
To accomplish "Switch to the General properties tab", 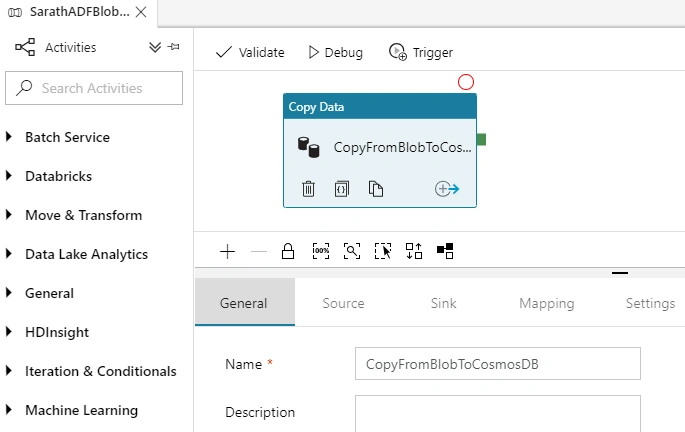I will click(x=245, y=303).
